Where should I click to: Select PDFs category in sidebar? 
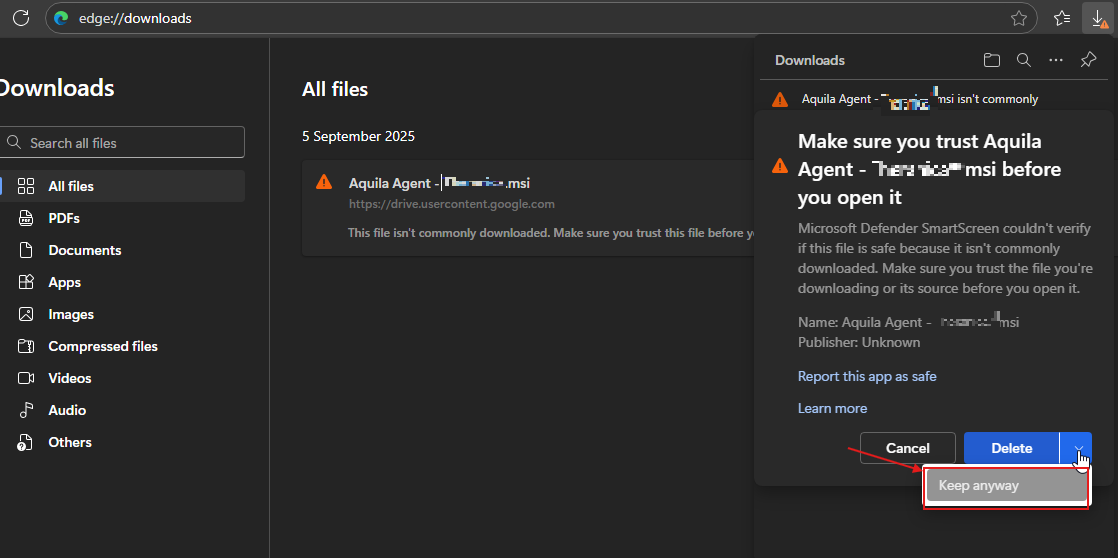point(64,218)
